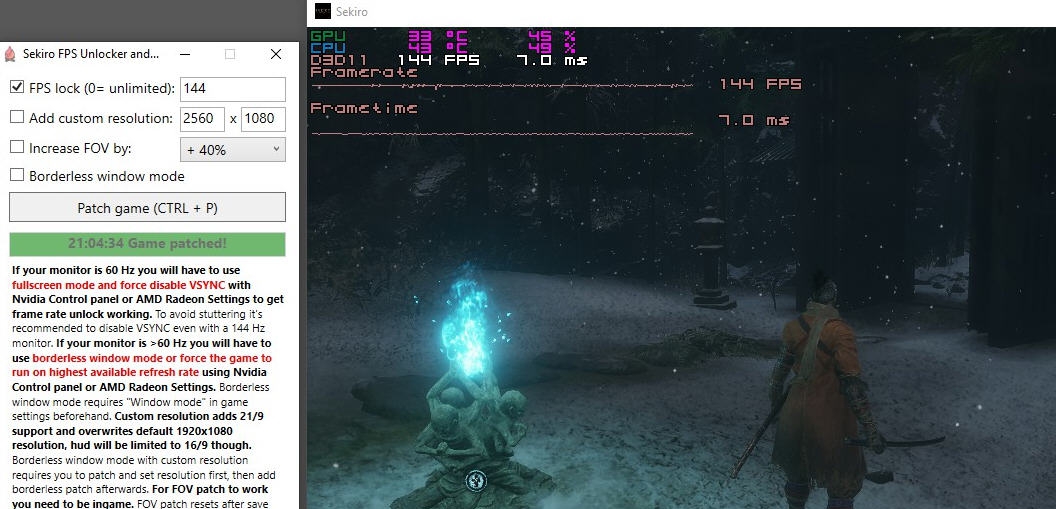Click 'fullscreen mode and force disable VSYNC' red text
This screenshot has height=509, width=1056.
click(x=119, y=285)
